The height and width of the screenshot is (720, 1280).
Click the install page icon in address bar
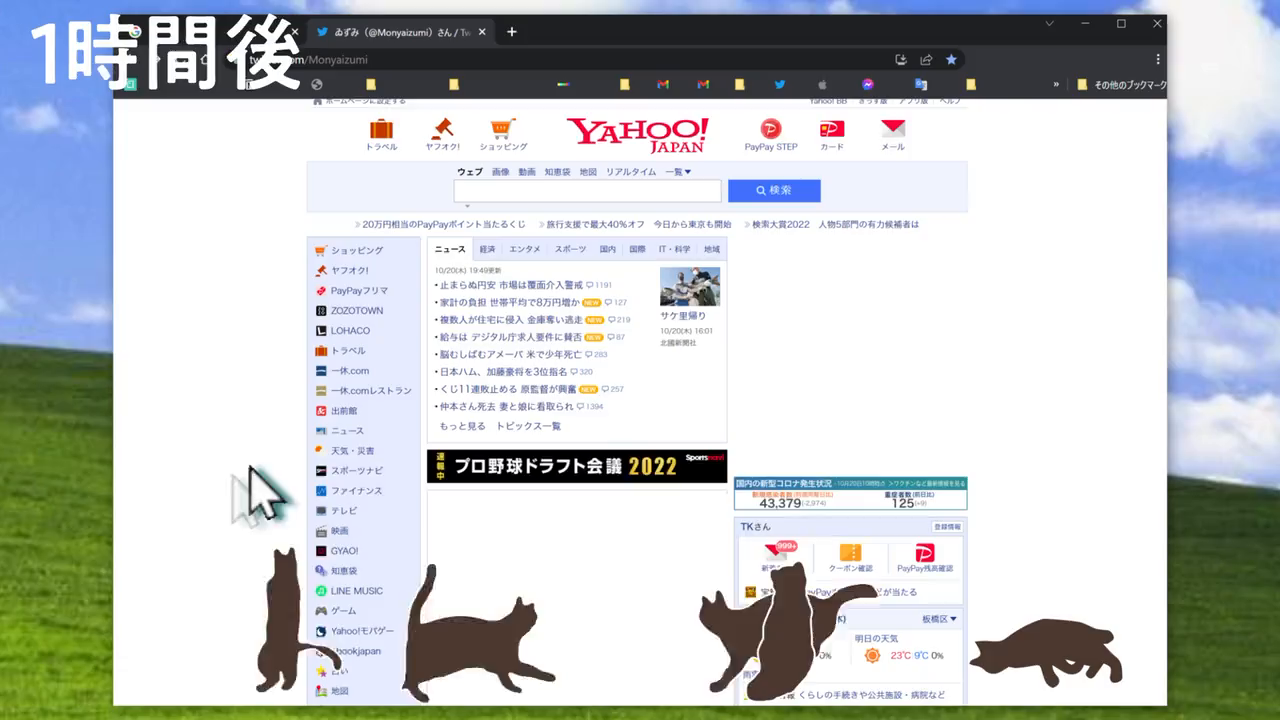[901, 60]
